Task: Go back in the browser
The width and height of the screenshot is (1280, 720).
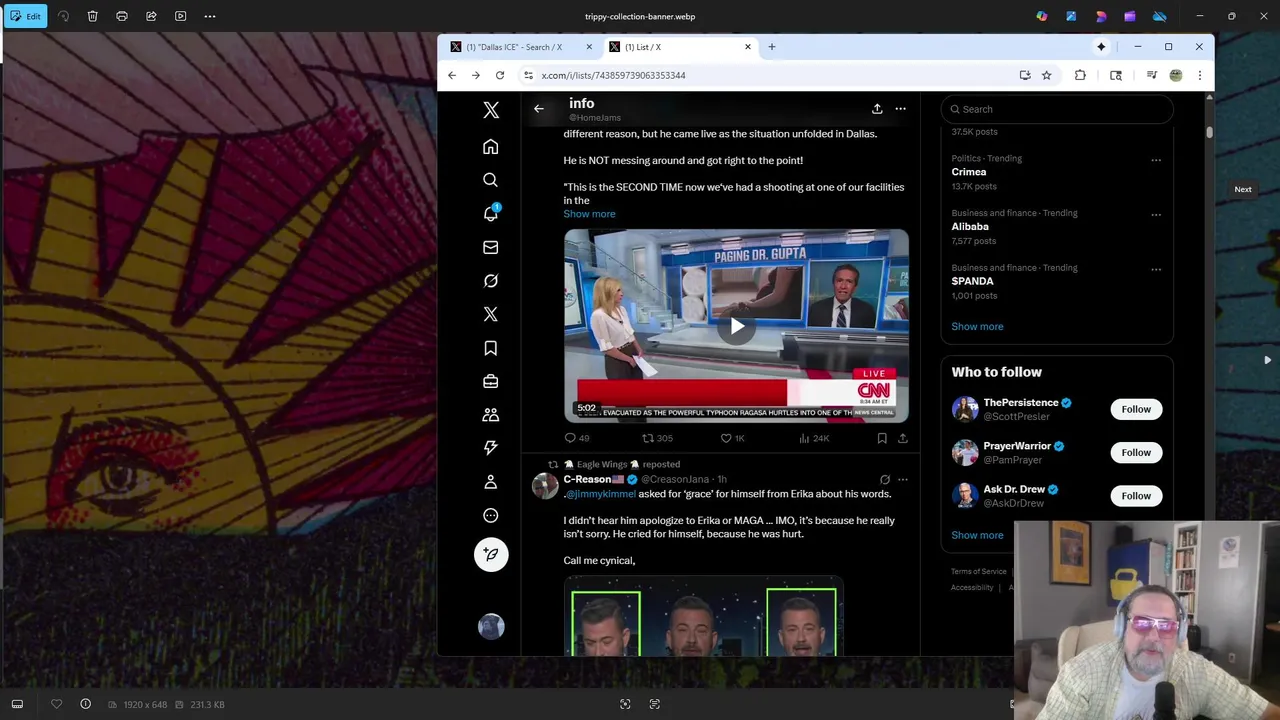Action: pos(452,75)
